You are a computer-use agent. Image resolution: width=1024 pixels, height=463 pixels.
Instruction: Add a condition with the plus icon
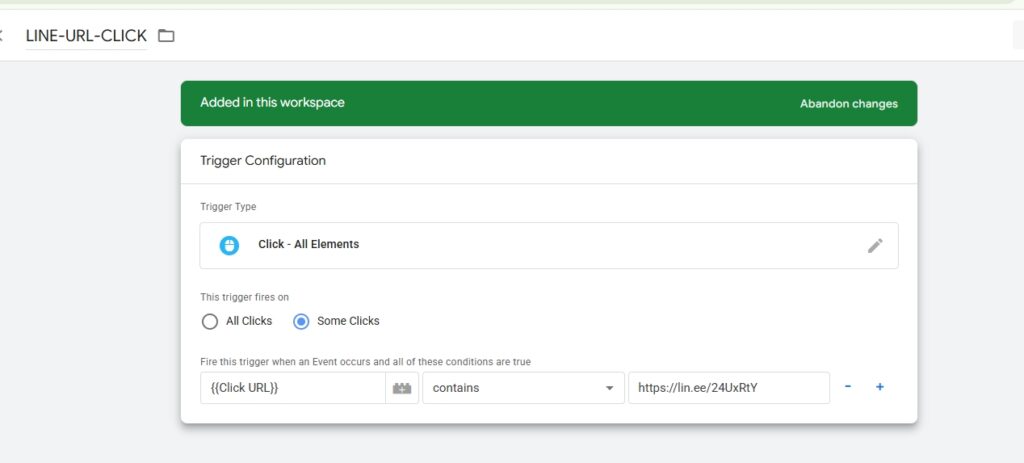(x=880, y=387)
